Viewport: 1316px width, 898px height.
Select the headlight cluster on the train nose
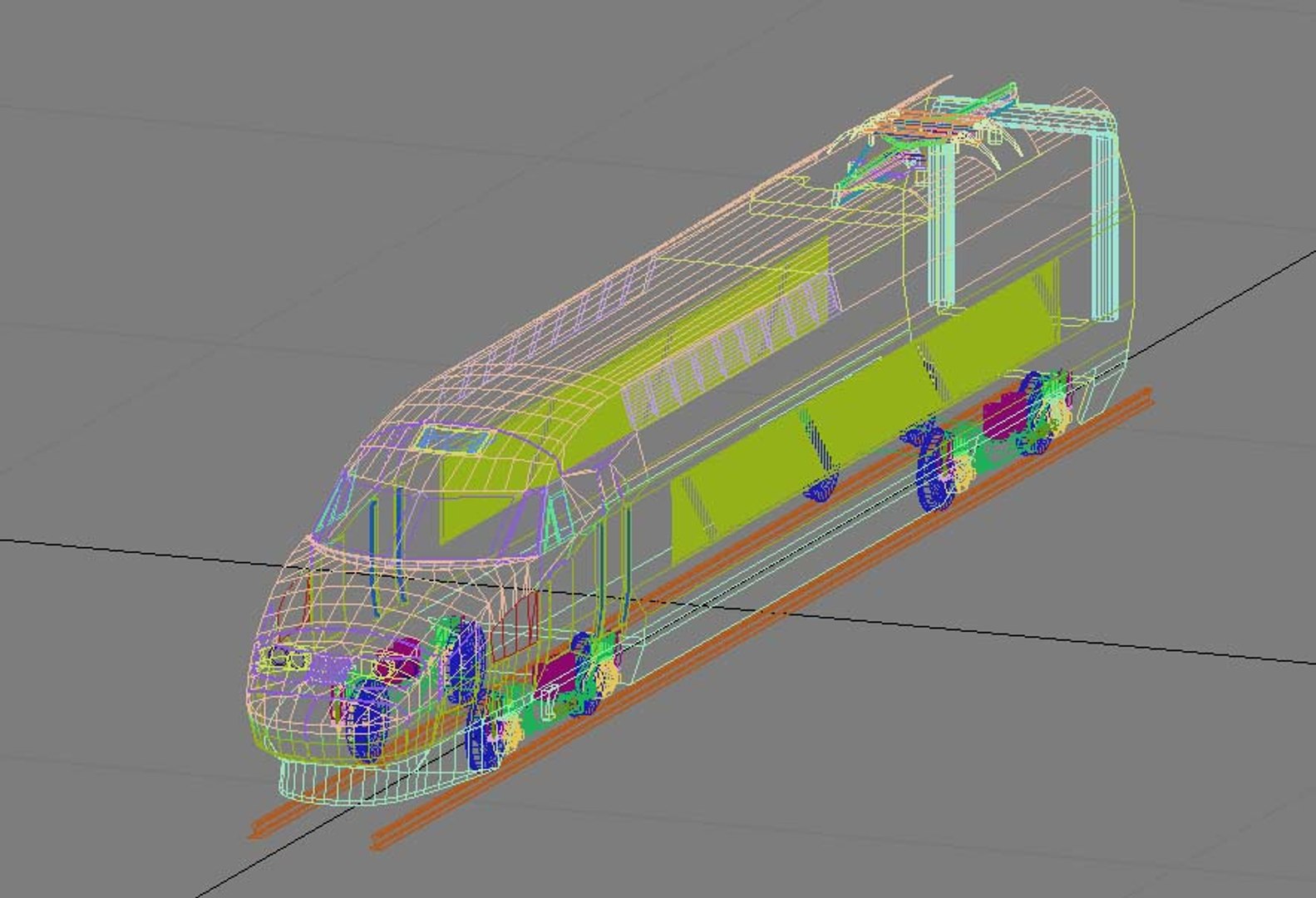(x=284, y=659)
